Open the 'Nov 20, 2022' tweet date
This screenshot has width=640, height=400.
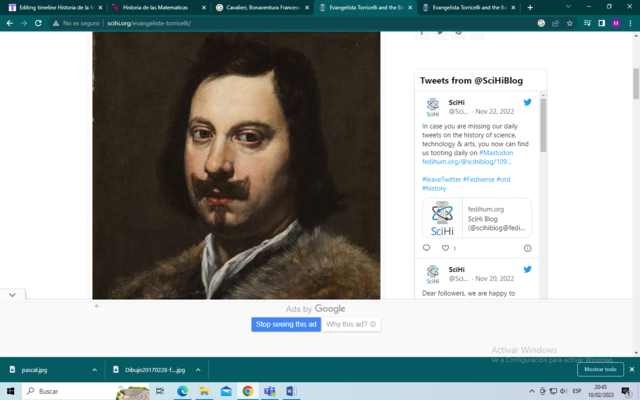pos(495,278)
